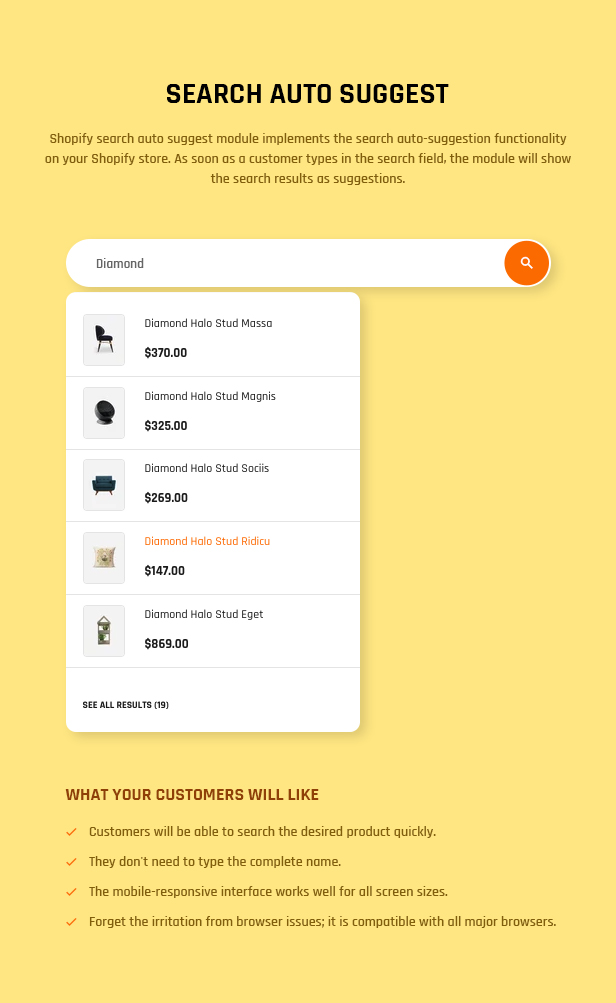This screenshot has width=616, height=1003.
Task: Open the teal sofa product thumbnail
Action: (x=104, y=485)
